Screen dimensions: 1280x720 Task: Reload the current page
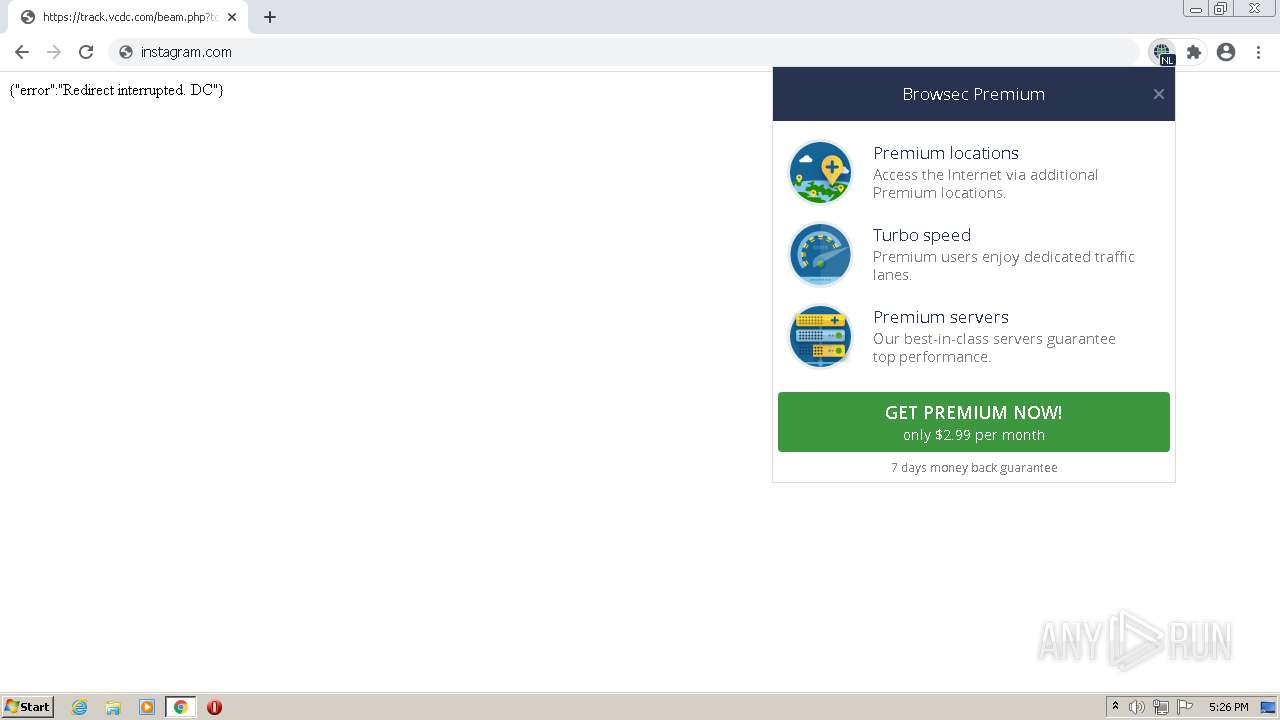pos(86,52)
